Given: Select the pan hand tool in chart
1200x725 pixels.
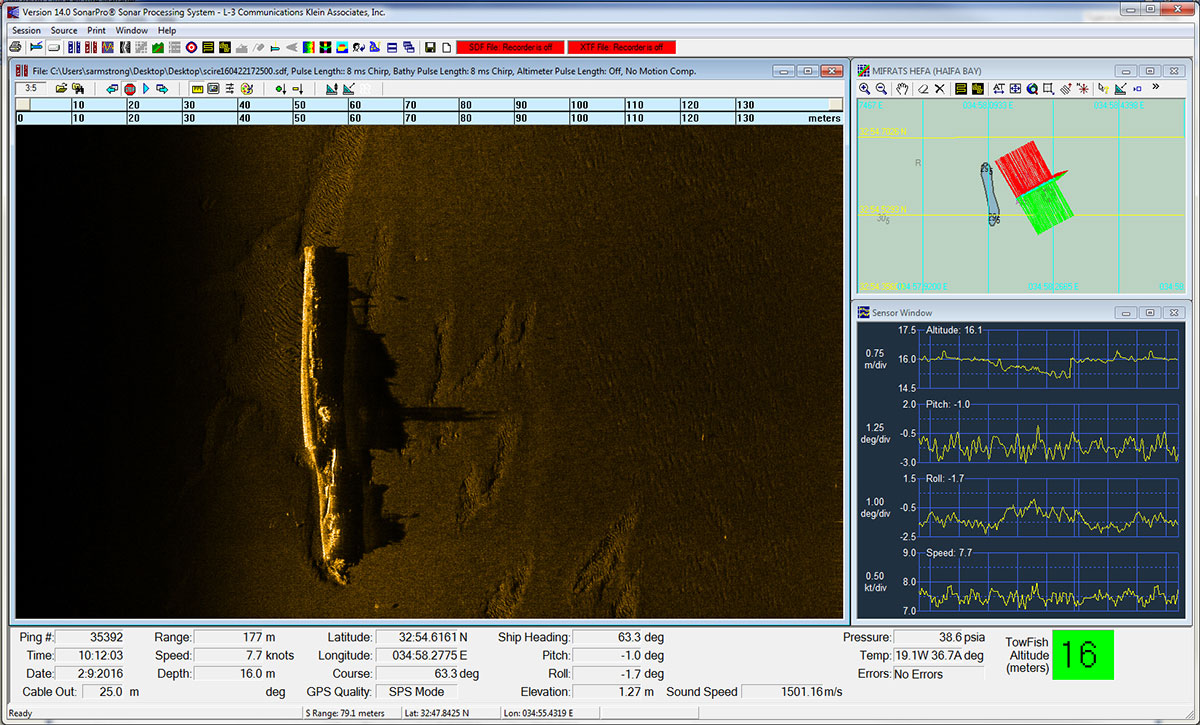Looking at the screenshot, I should [x=901, y=89].
